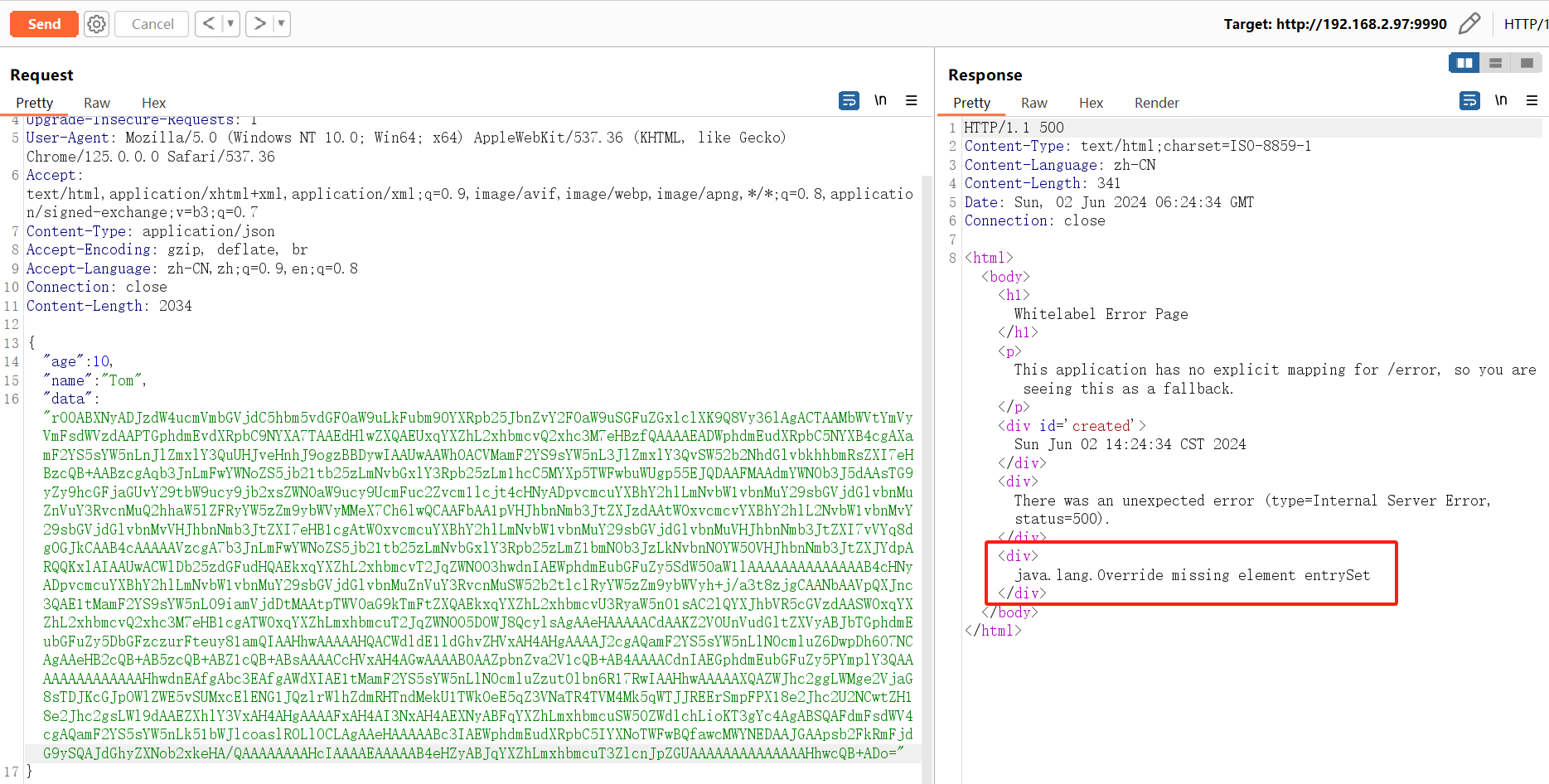This screenshot has width=1549, height=784.
Task: Click the div id='created' tag line
Action: point(1072,426)
